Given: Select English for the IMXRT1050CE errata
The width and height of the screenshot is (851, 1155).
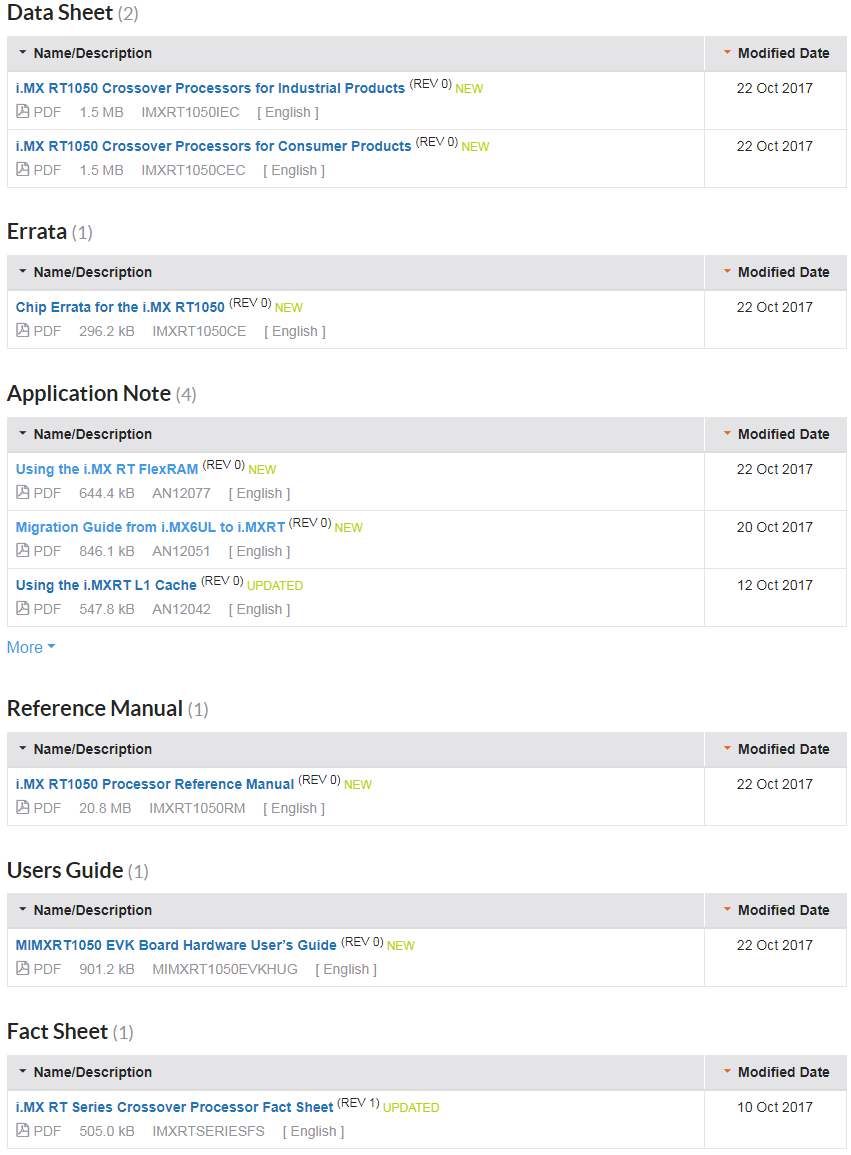Looking at the screenshot, I should (x=295, y=331).
